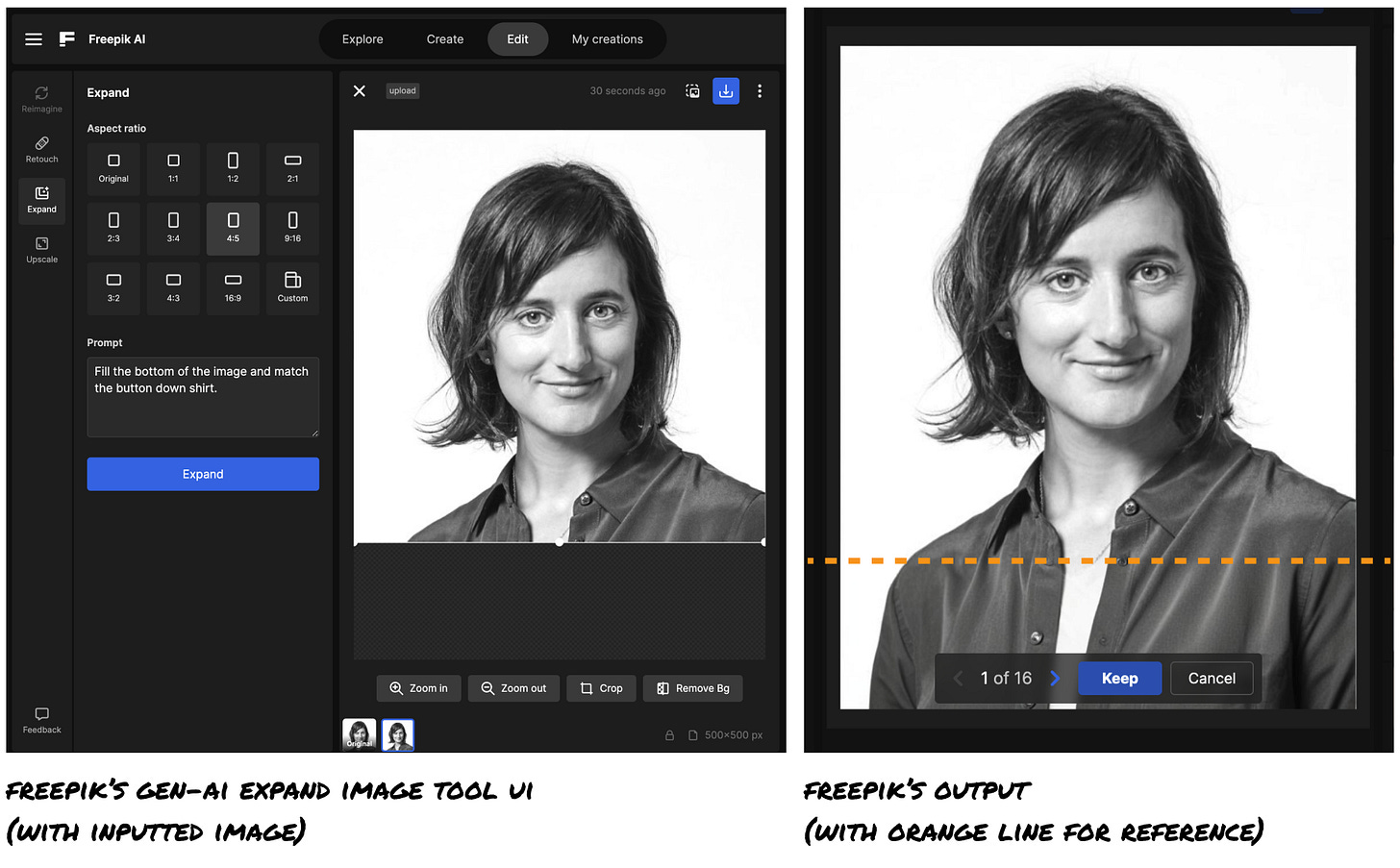This screenshot has height=868, width=1400.
Task: Choose the 16:9 aspect ratio
Action: click(x=233, y=288)
